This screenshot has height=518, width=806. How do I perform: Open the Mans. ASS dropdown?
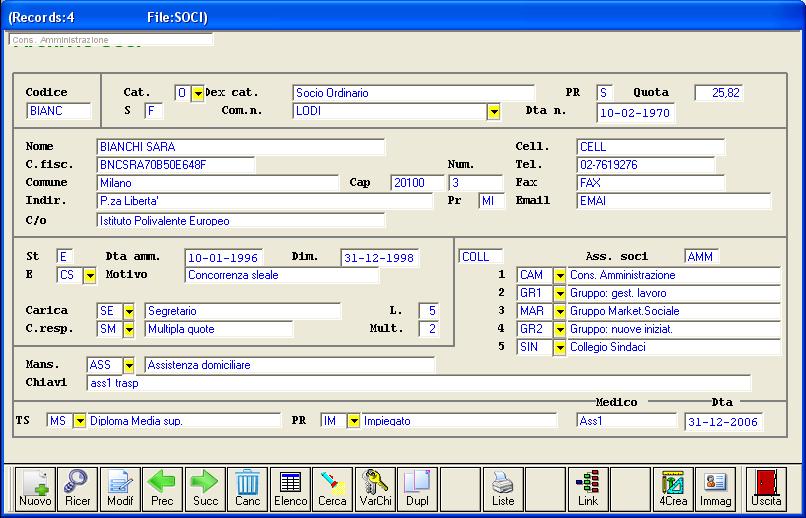pyautogui.click(x=129, y=365)
